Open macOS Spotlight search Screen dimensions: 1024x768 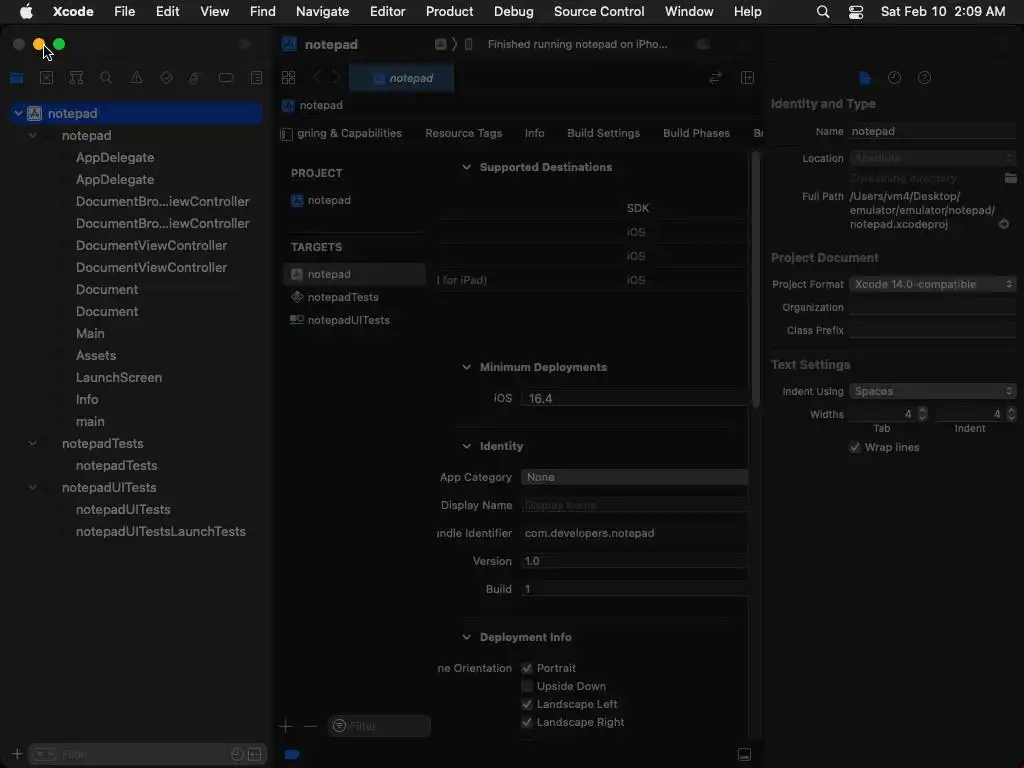click(x=823, y=12)
